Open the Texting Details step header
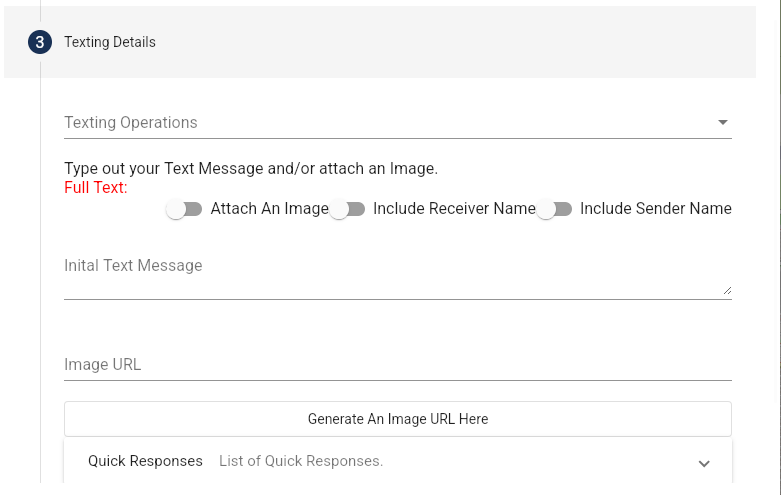The image size is (781, 495). coord(380,42)
